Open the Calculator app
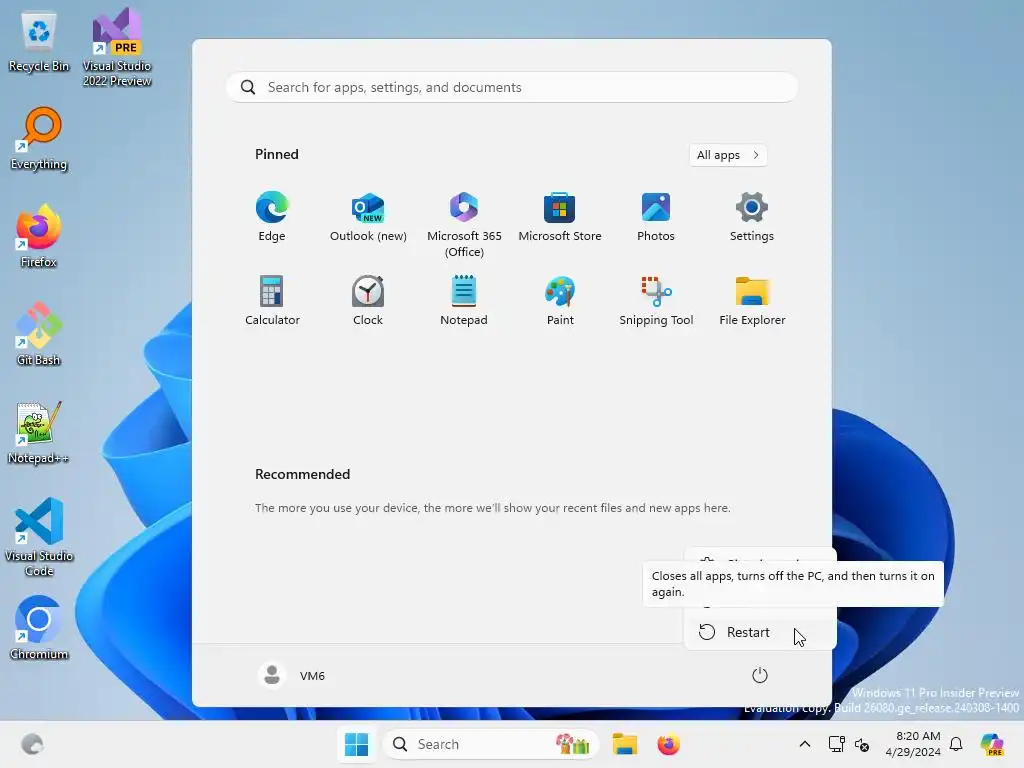 tap(272, 300)
